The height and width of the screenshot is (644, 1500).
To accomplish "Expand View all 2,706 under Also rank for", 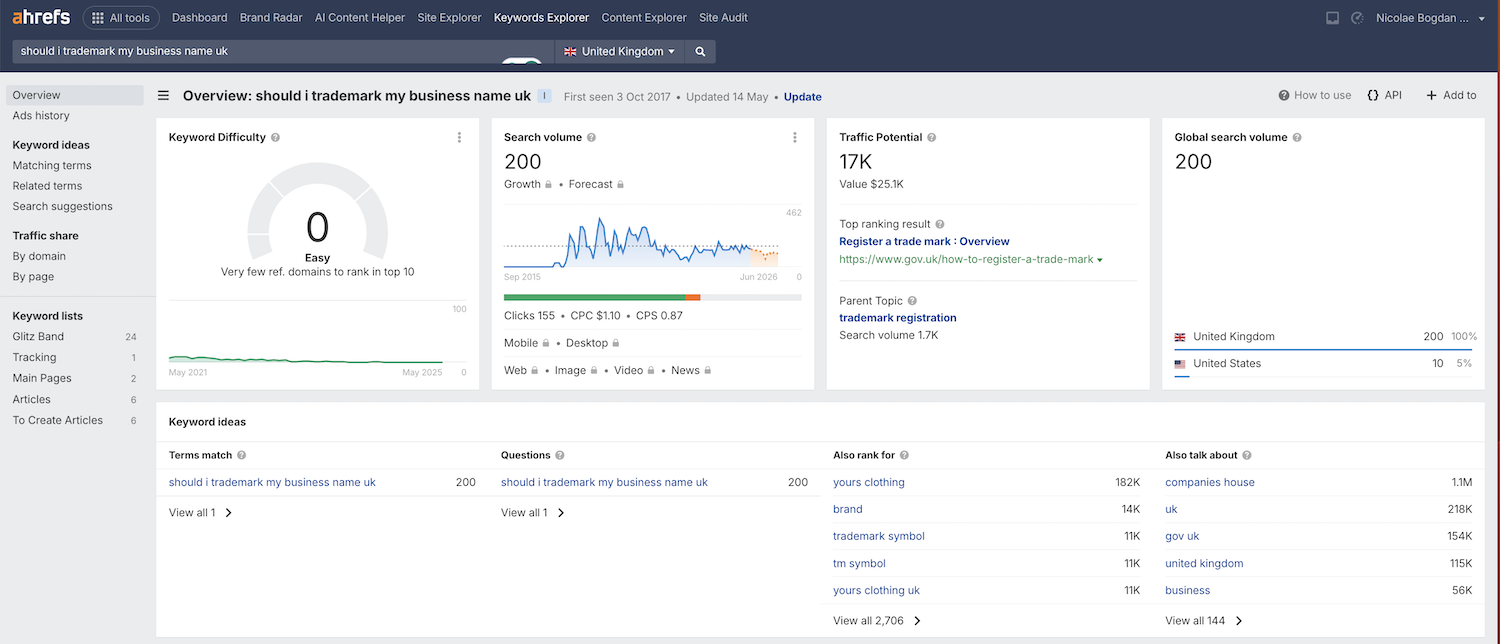I will coord(877,621).
